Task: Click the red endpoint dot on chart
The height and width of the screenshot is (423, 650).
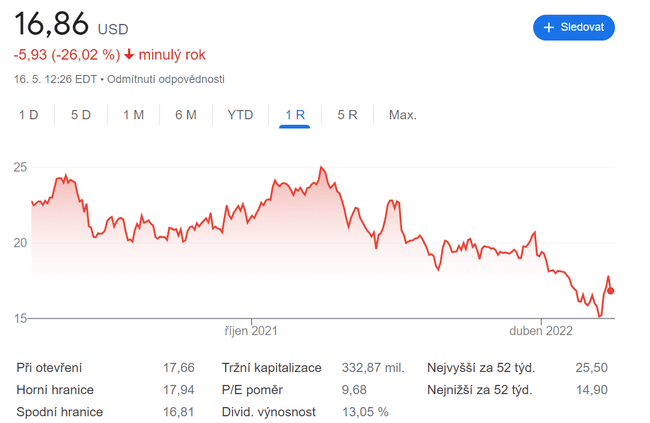Action: 611,291
